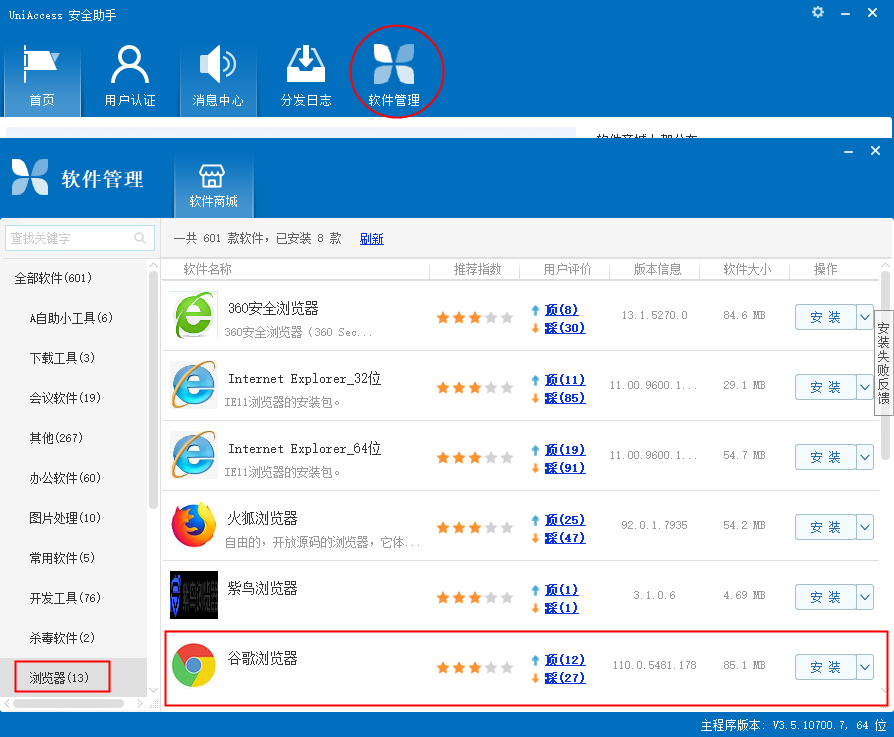Click the 火狐浏览器 Firefox icon
This screenshot has height=737, width=894.
tap(194, 526)
